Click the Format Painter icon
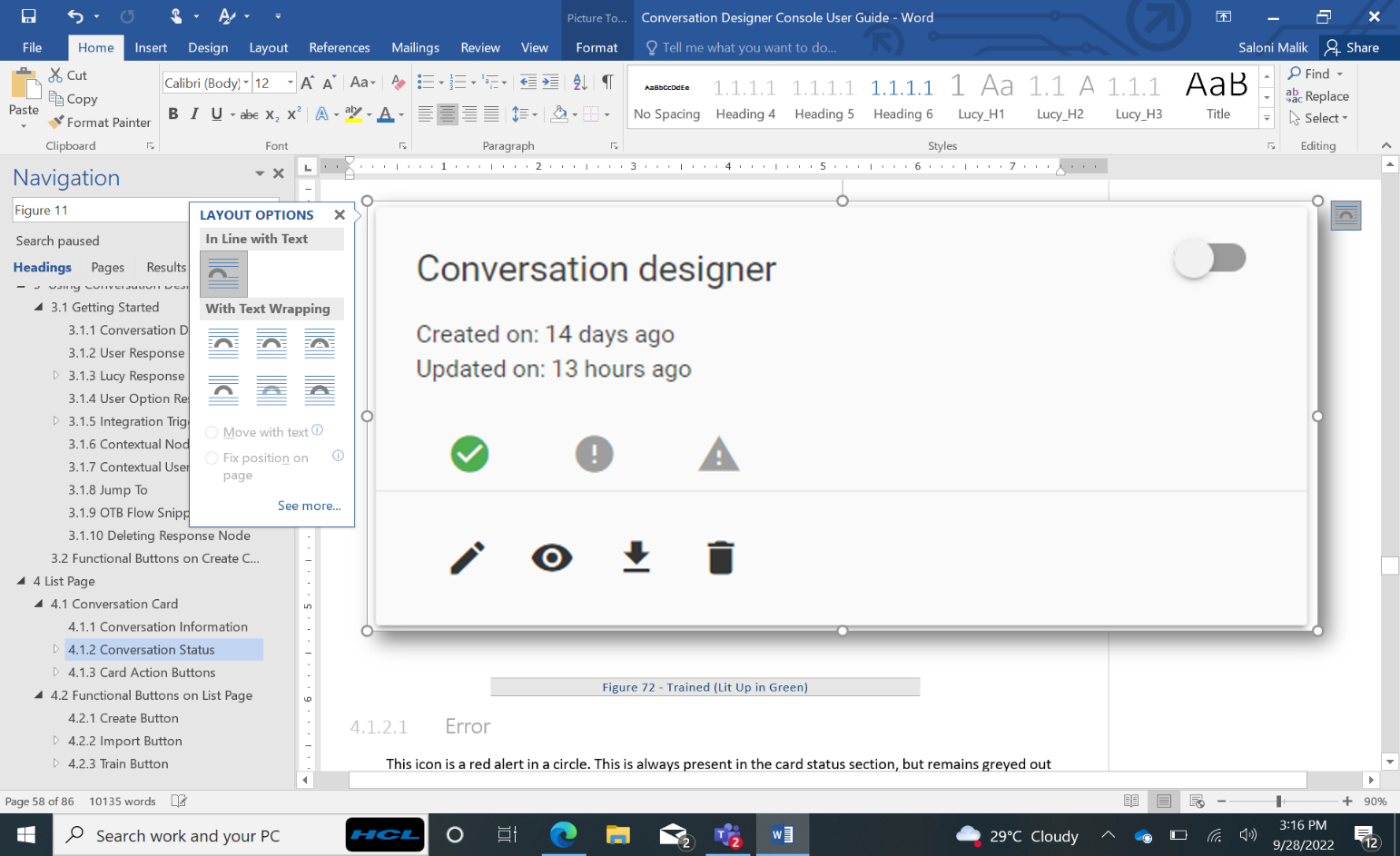1400x856 pixels. 56,122
